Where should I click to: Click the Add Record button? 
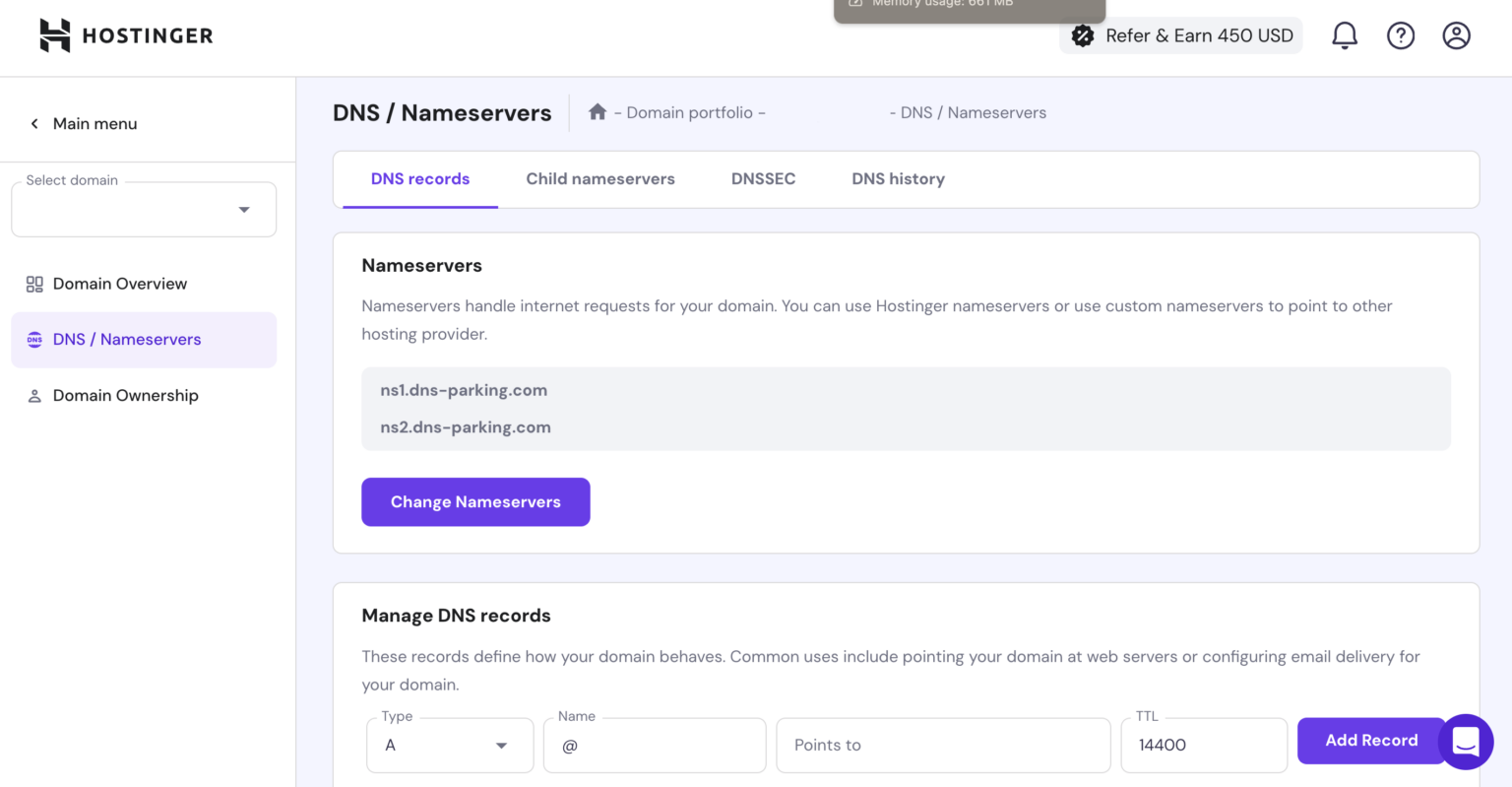pyautogui.click(x=1371, y=740)
